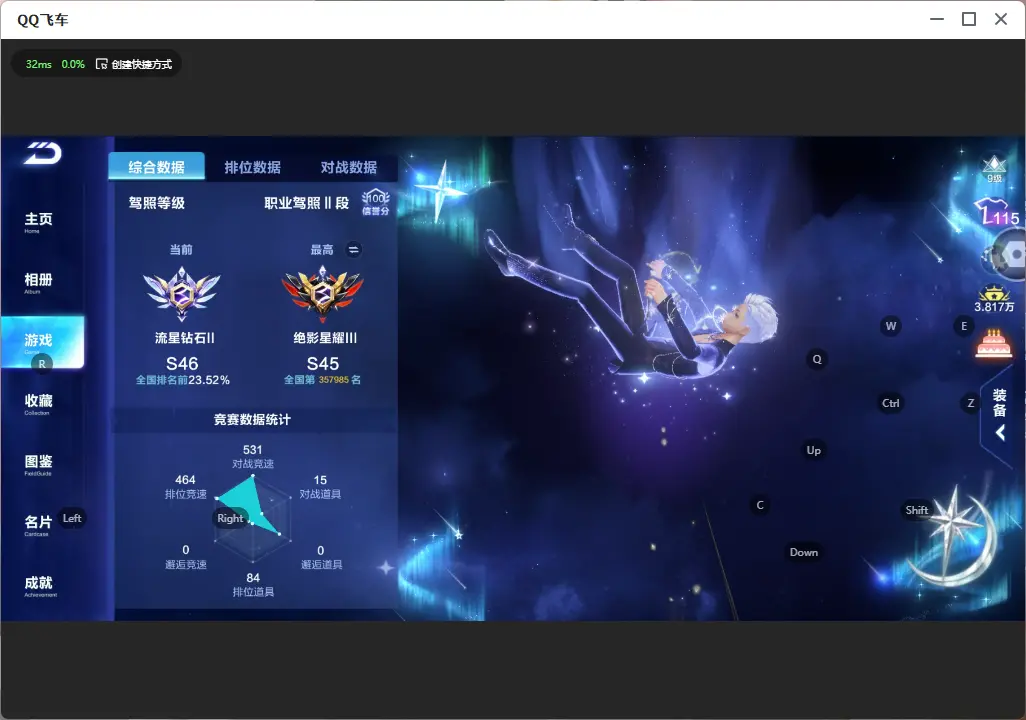Minimize the QQ飞车 window
Image resolution: width=1026 pixels, height=720 pixels.
click(x=937, y=19)
